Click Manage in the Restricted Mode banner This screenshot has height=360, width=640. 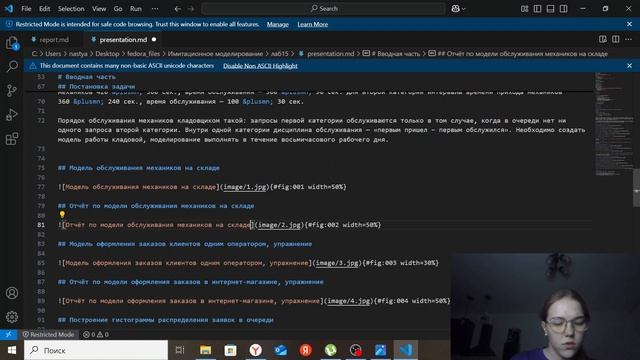point(278,24)
